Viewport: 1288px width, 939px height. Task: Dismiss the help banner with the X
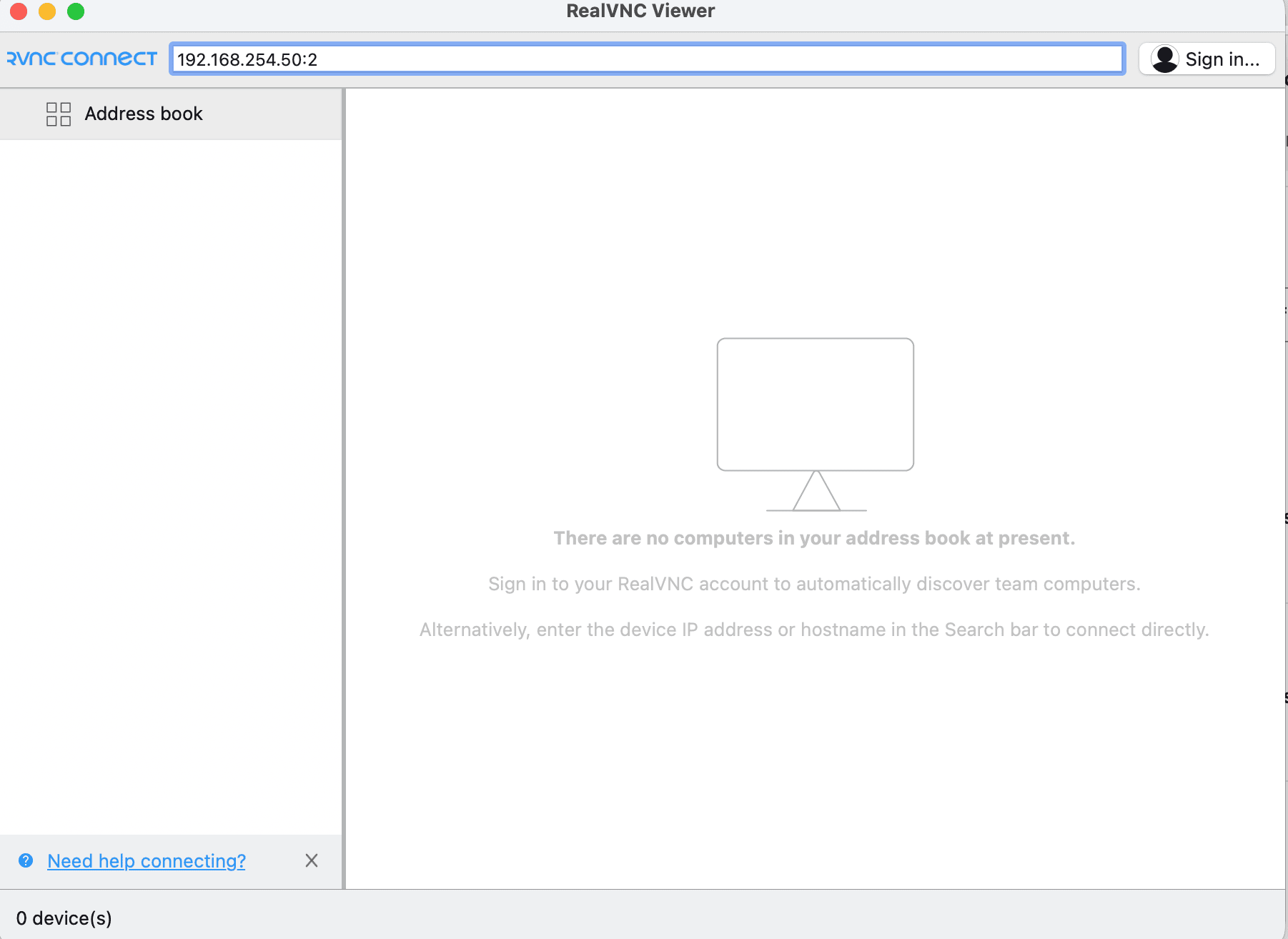[311, 860]
